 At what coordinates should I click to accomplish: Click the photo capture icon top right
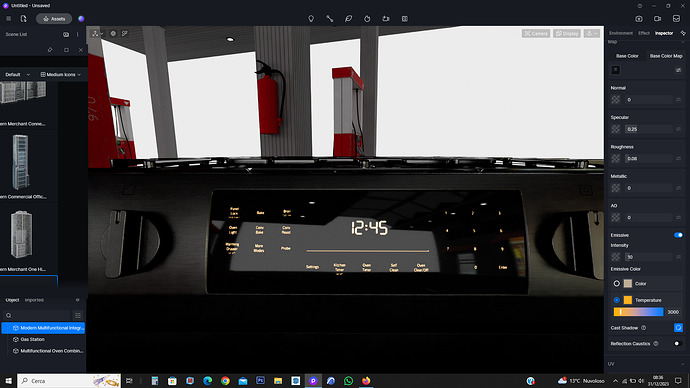click(x=639, y=18)
